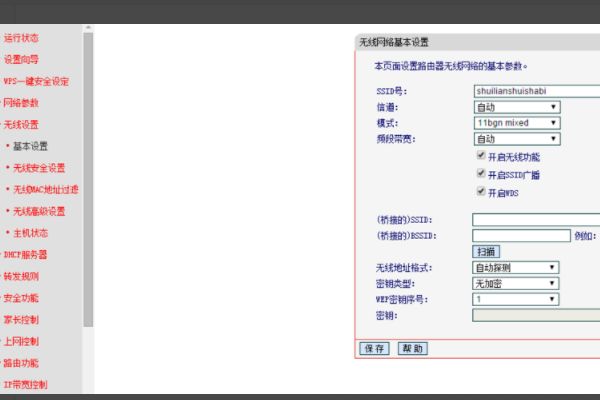Click the SSID号 text field
Screen dimensions: 600x400
[537, 91]
